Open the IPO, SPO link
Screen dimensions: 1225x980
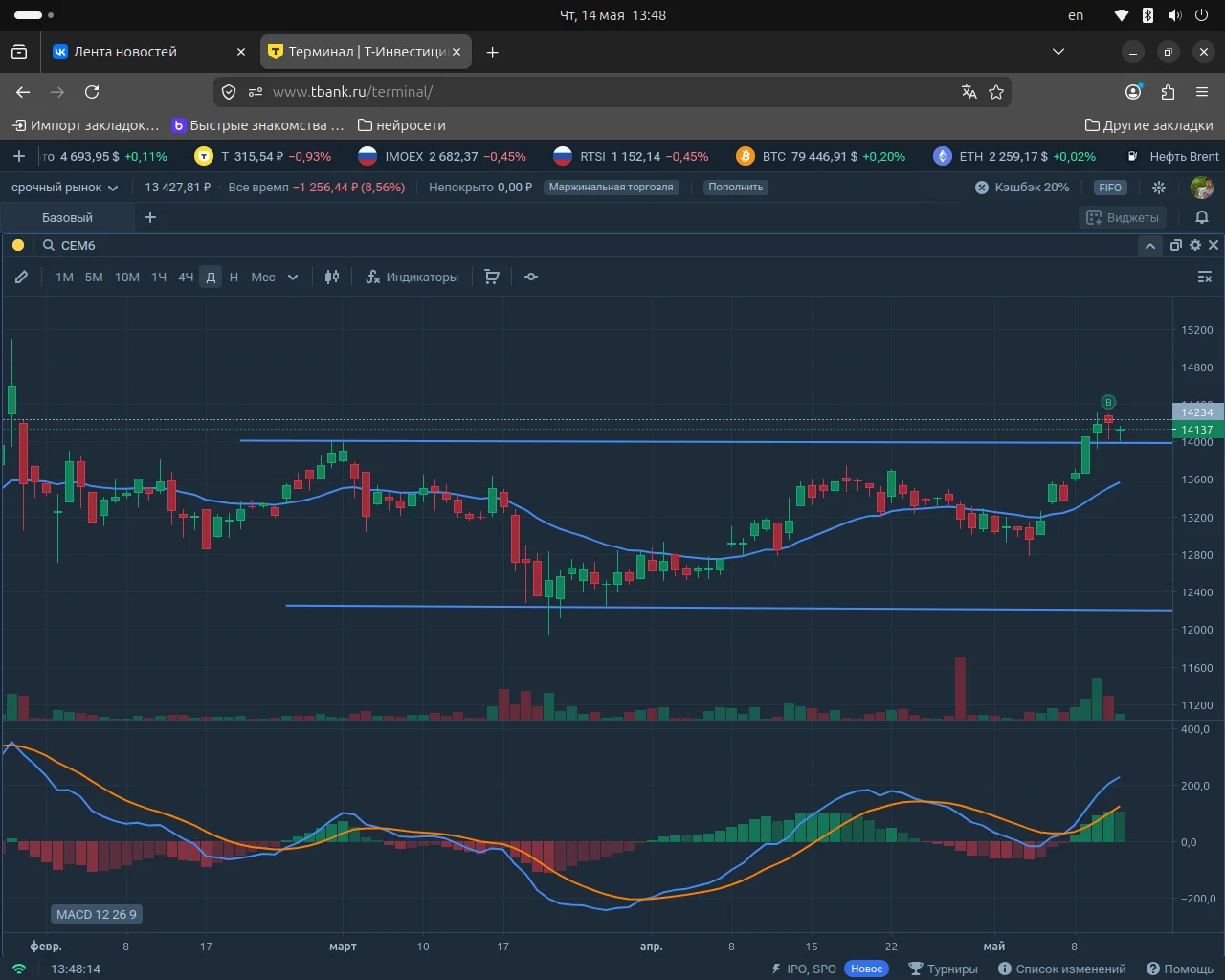point(804,969)
